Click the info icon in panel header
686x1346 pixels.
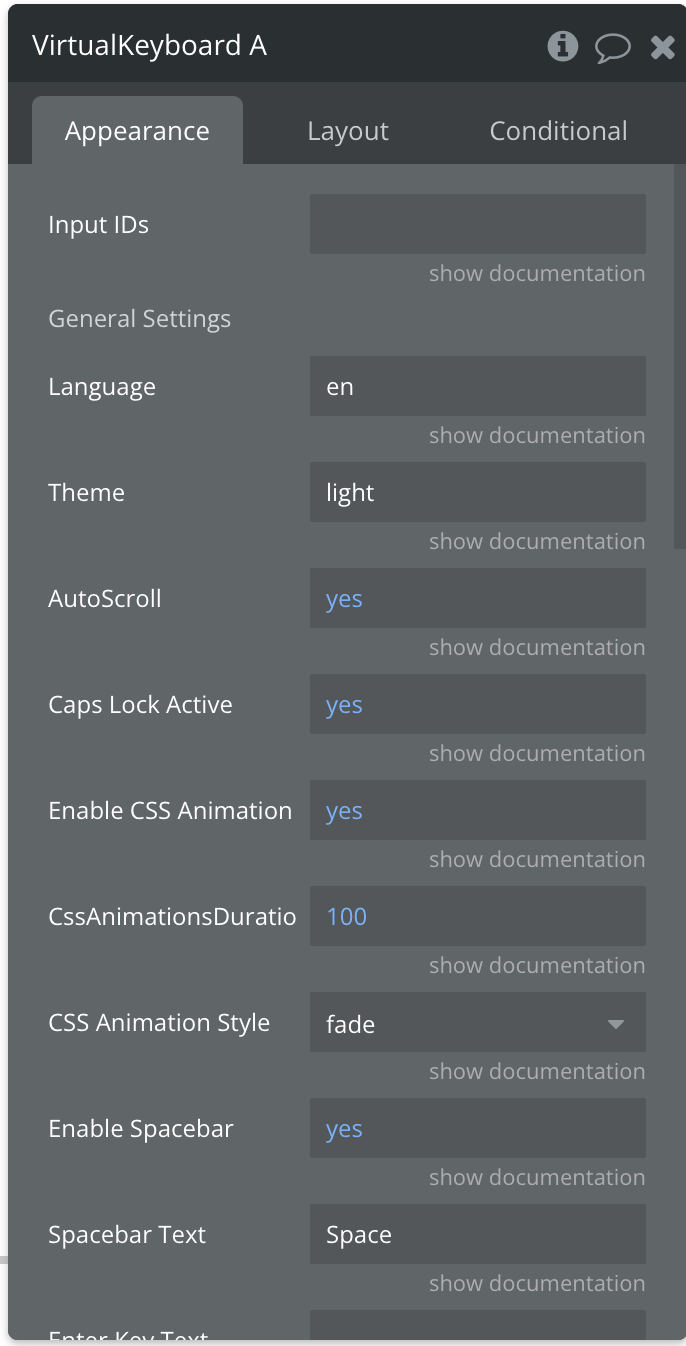[x=562, y=46]
